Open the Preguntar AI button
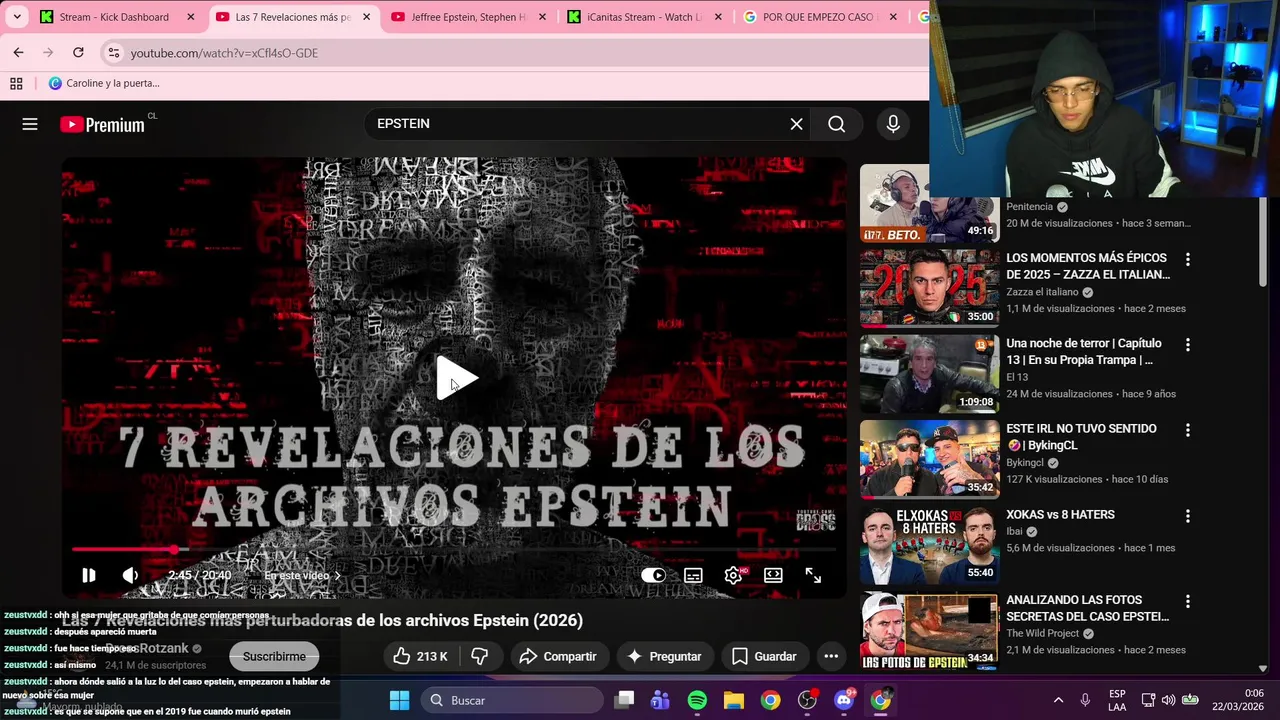Screen dimensions: 1280x720 point(664,656)
